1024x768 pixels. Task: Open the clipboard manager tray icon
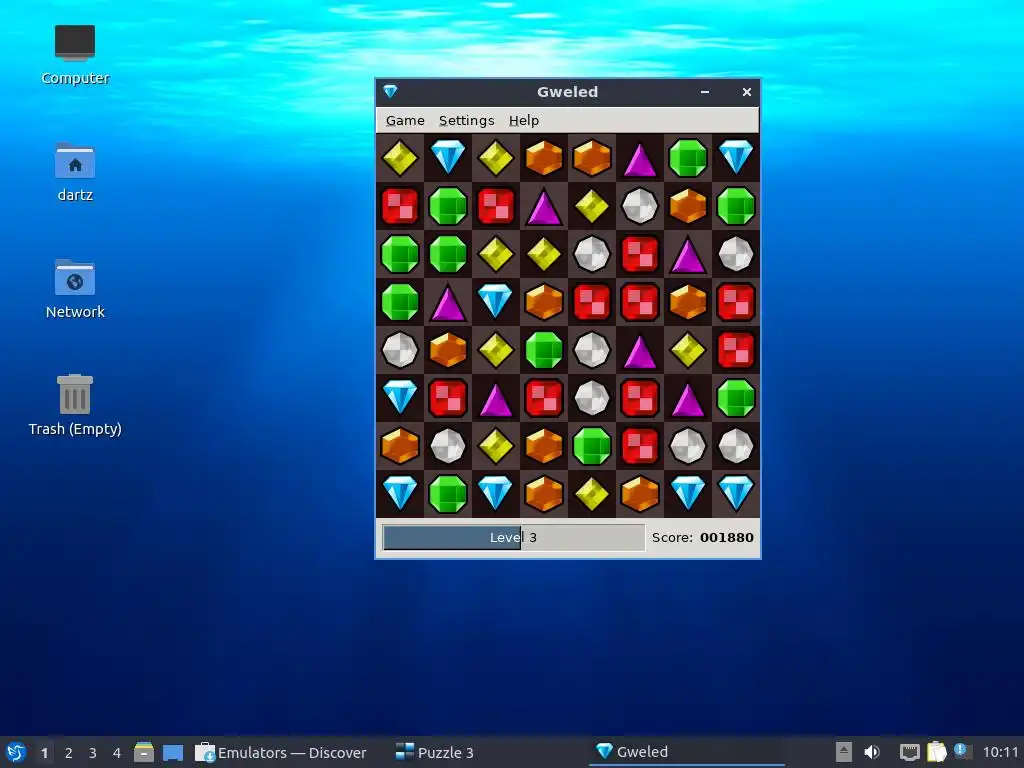936,752
